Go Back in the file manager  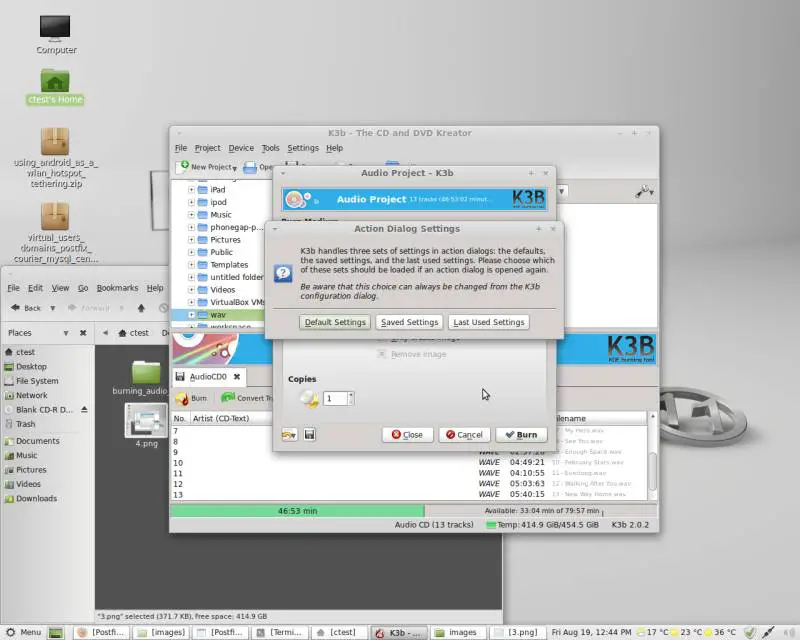(x=27, y=308)
